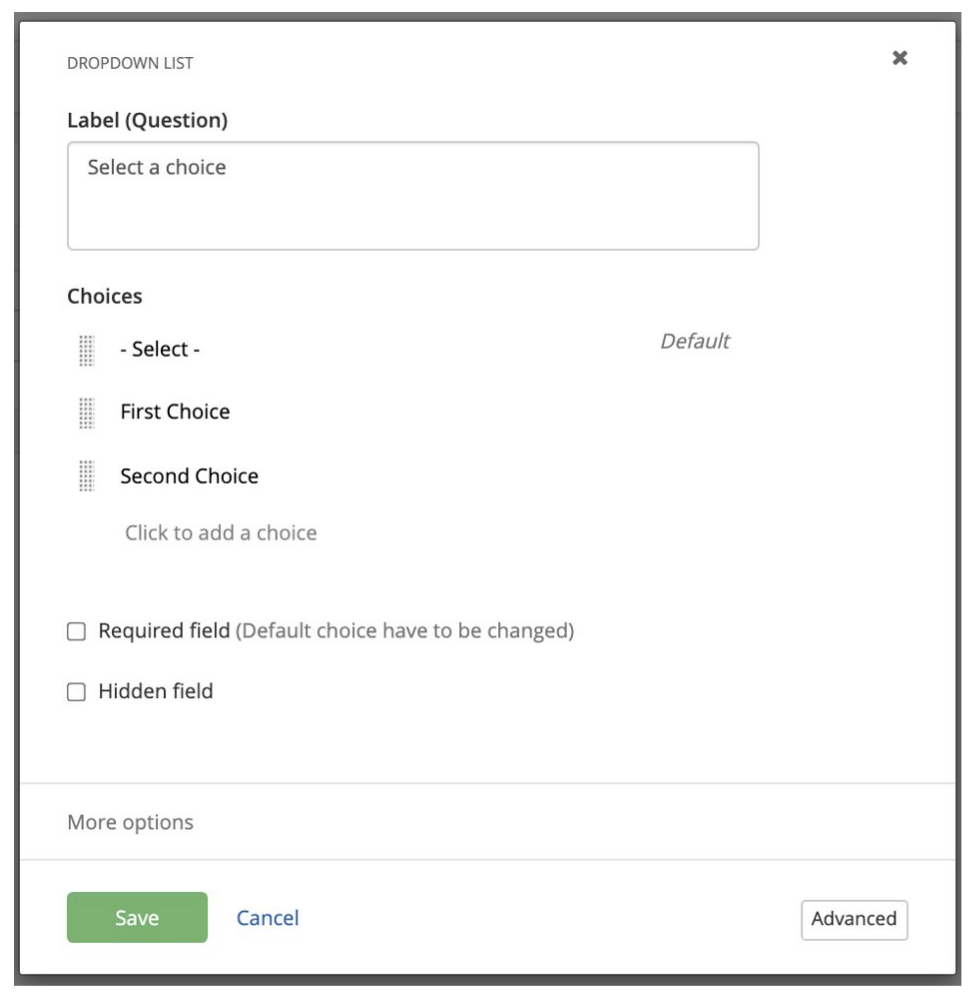Close the Dropdown List dialog with X
Viewport: 980px width, 1002px height.
pyautogui.click(x=899, y=59)
